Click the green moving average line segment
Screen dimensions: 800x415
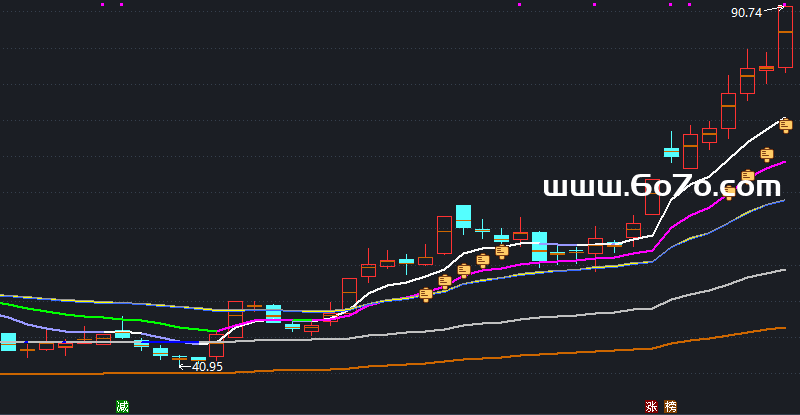click(x=150, y=322)
